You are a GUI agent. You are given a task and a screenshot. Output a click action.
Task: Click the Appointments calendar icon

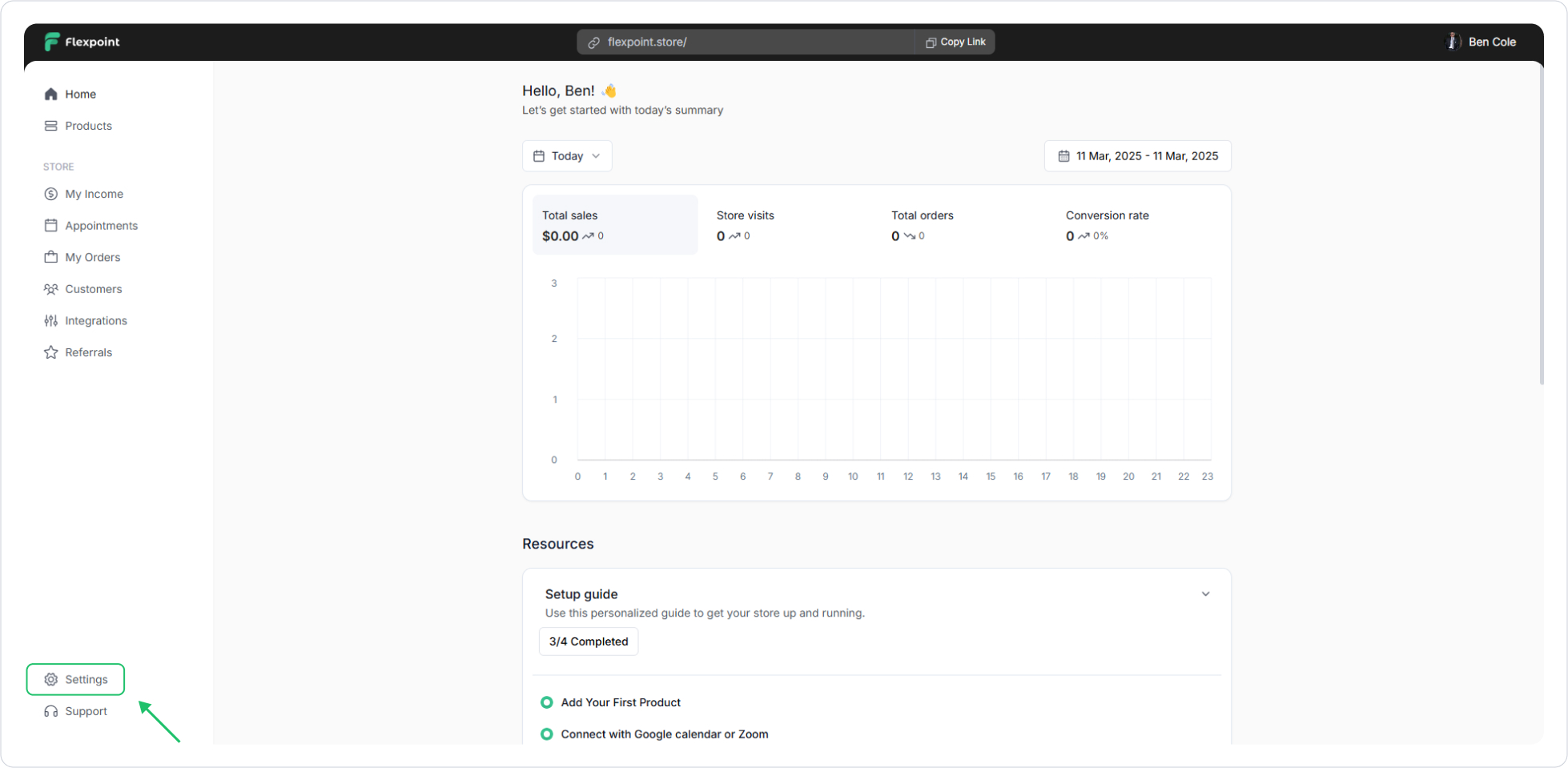(51, 225)
